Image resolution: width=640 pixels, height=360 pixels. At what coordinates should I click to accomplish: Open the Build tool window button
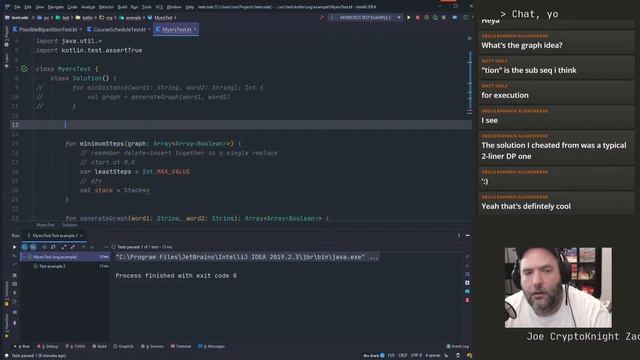[100, 346]
